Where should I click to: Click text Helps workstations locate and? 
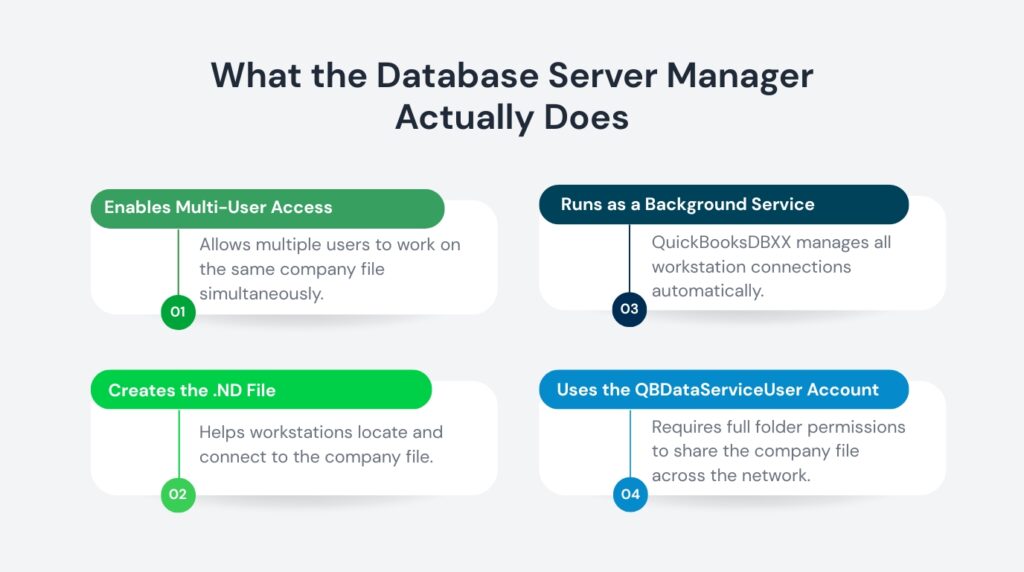(321, 432)
